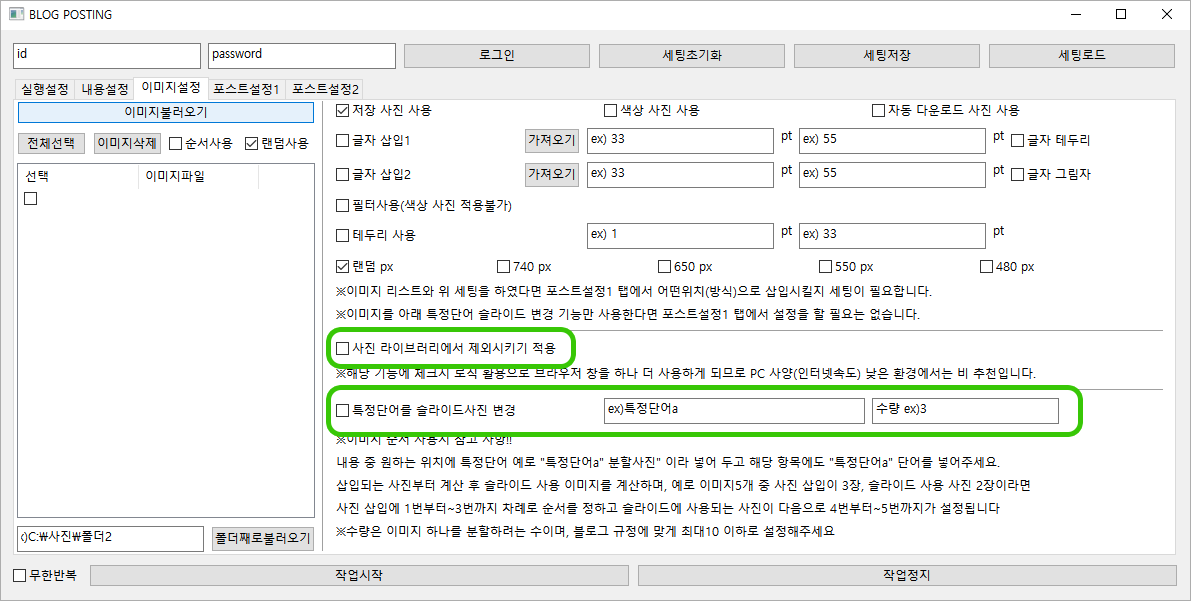This screenshot has width=1191, height=601.
Task: Uncheck the 랜덤사용 checkbox
Action: coord(251,143)
